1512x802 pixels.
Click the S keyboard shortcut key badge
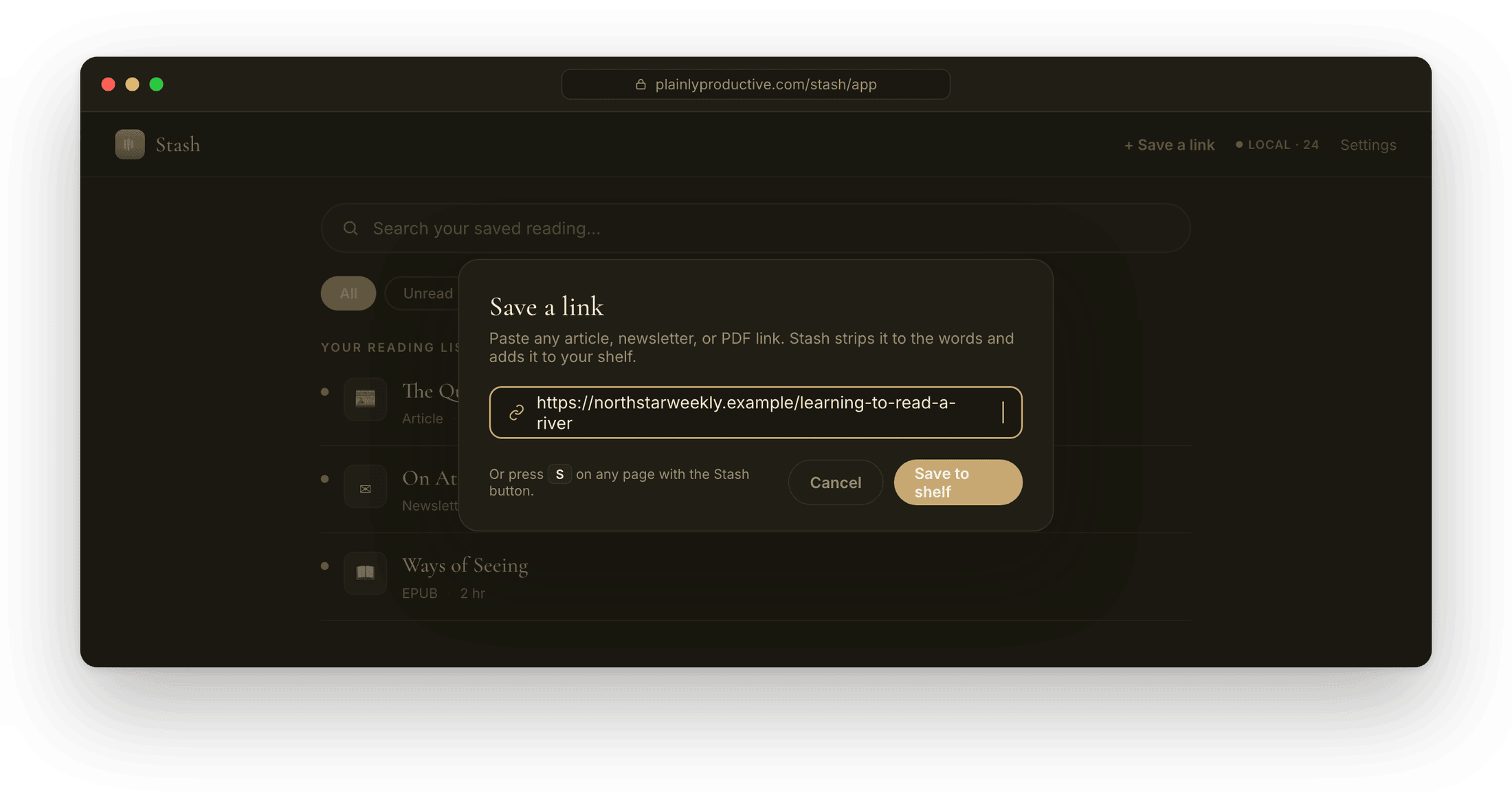tap(559, 474)
